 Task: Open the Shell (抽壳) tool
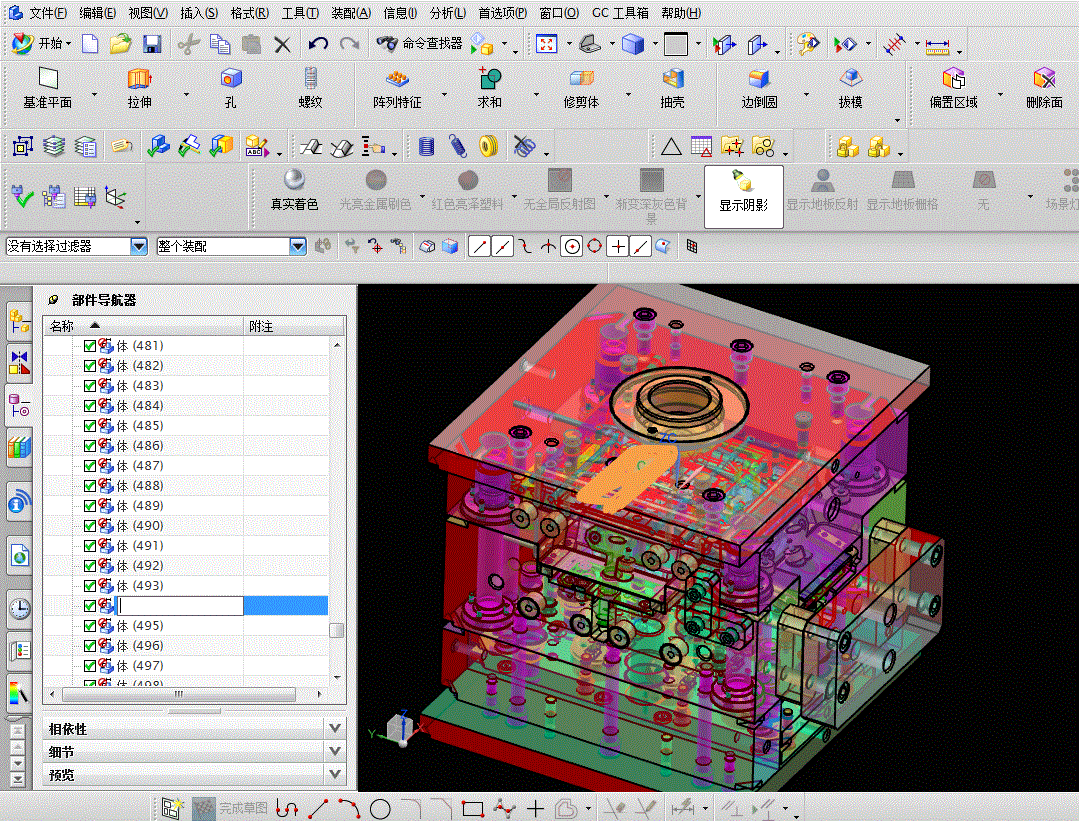[x=673, y=87]
